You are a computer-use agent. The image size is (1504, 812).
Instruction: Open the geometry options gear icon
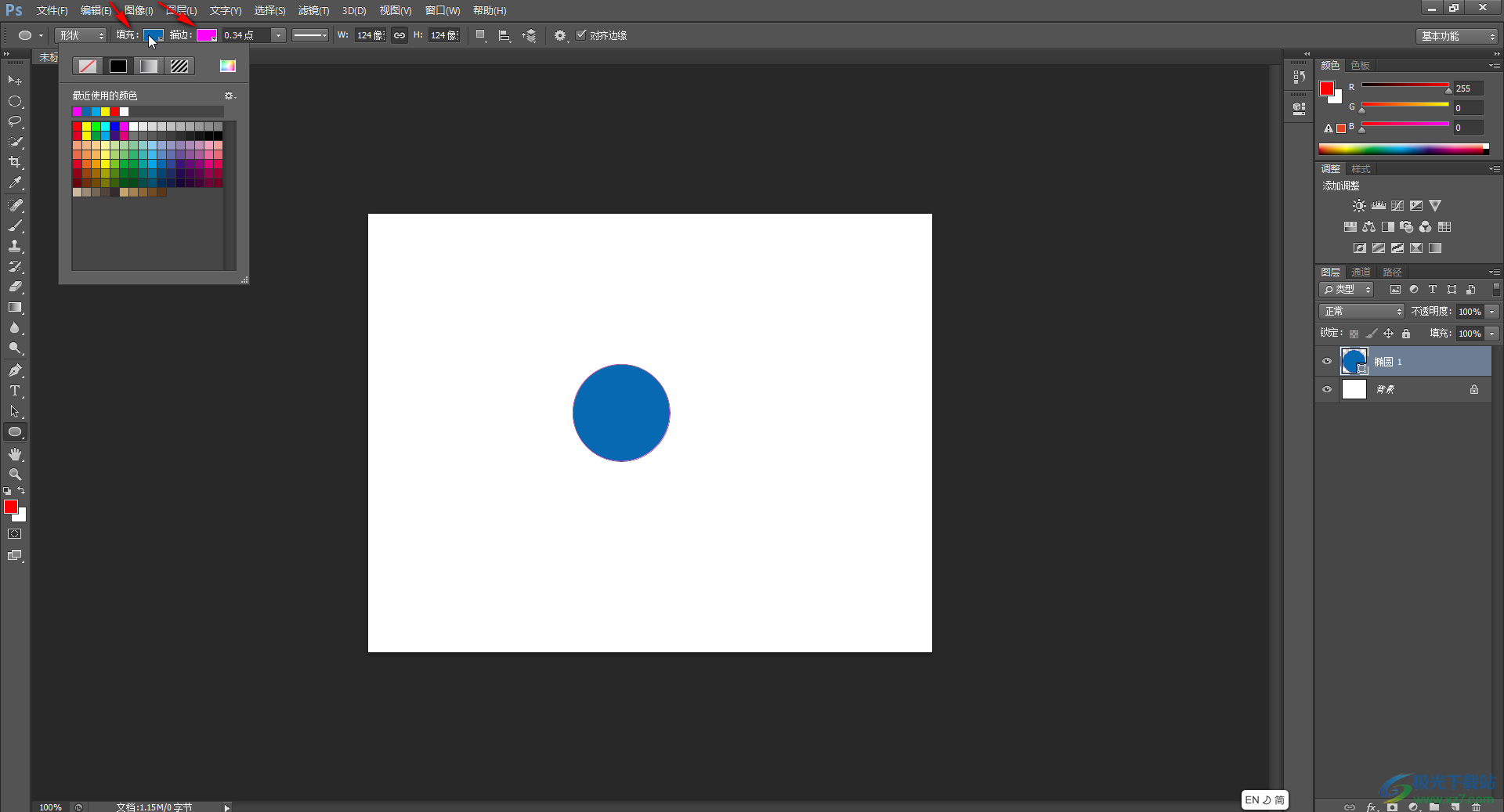tap(560, 35)
